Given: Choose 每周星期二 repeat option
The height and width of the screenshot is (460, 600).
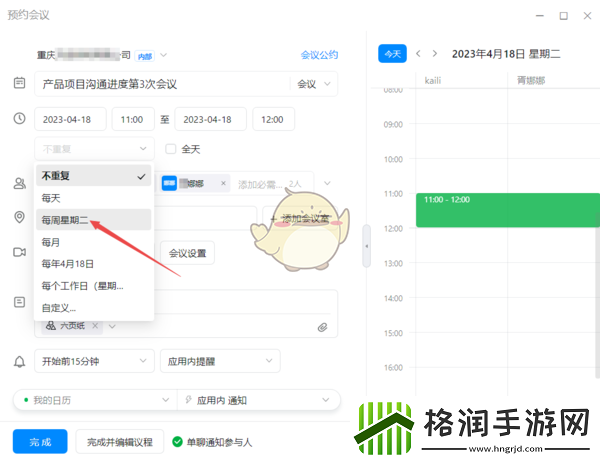Looking at the screenshot, I should click(94, 220).
